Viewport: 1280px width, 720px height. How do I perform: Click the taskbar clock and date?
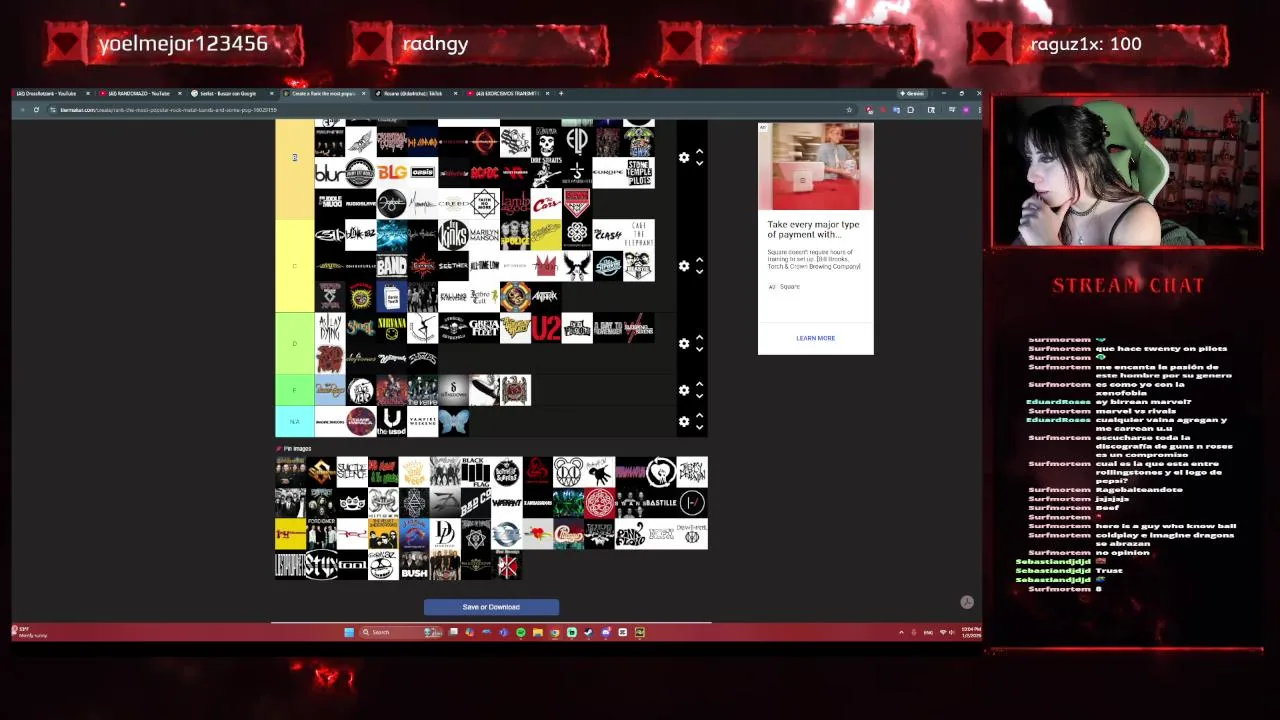click(970, 632)
